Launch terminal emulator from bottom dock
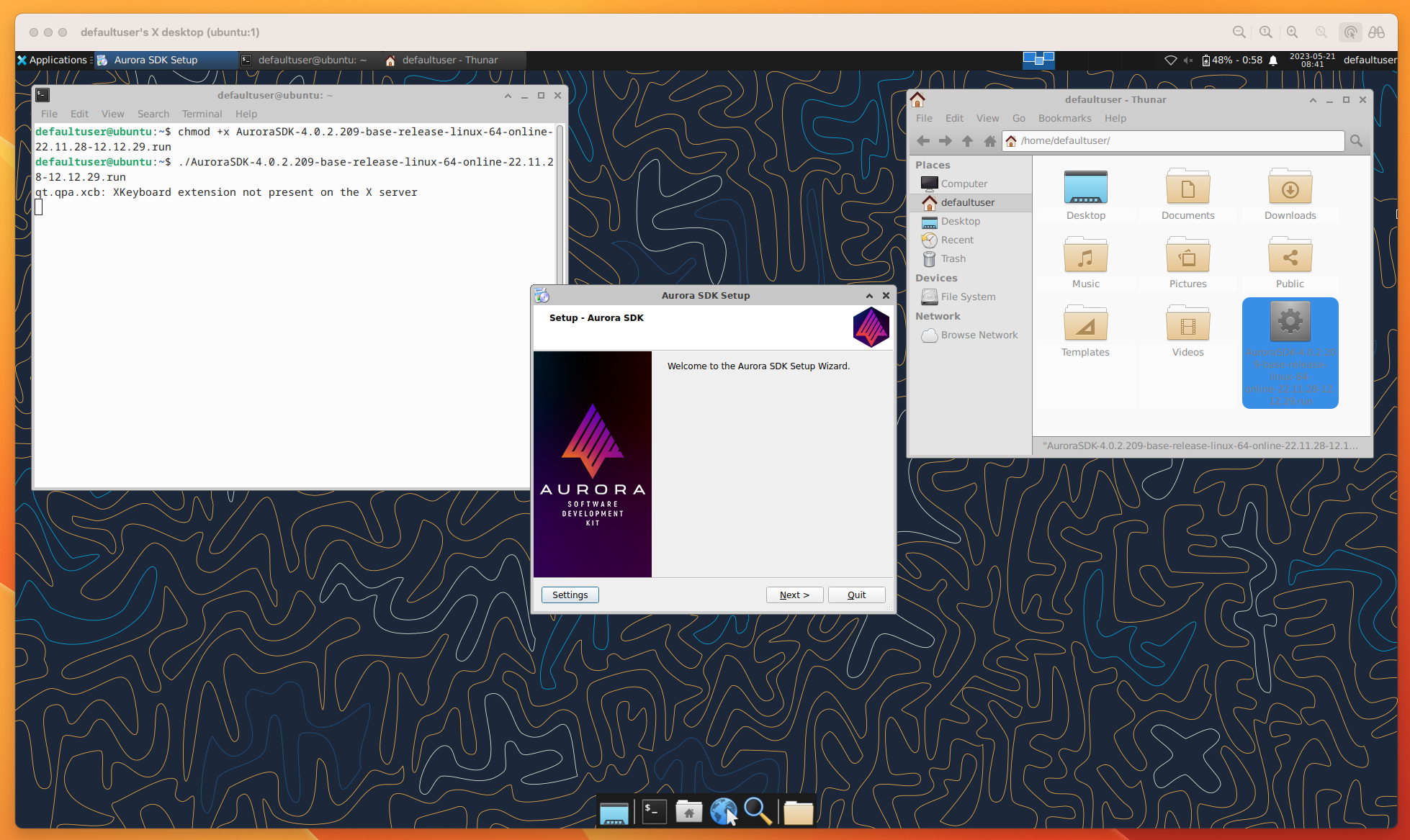The image size is (1410, 840). click(x=655, y=812)
